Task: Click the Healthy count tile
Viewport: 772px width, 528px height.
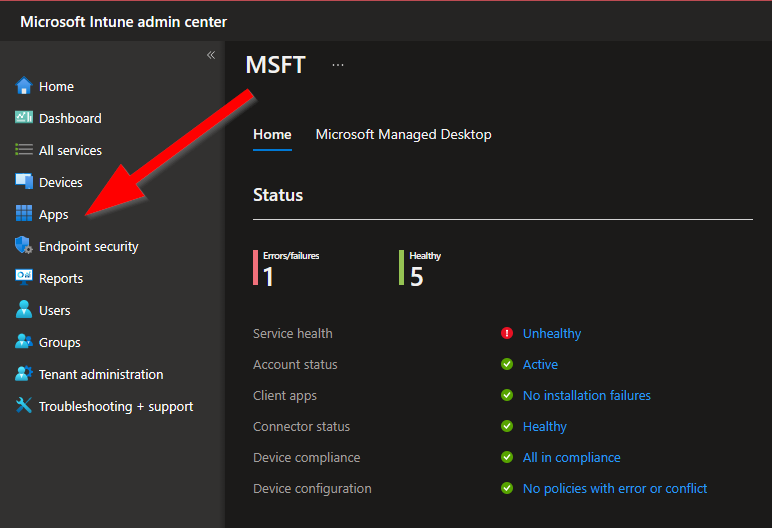Action: click(x=420, y=268)
